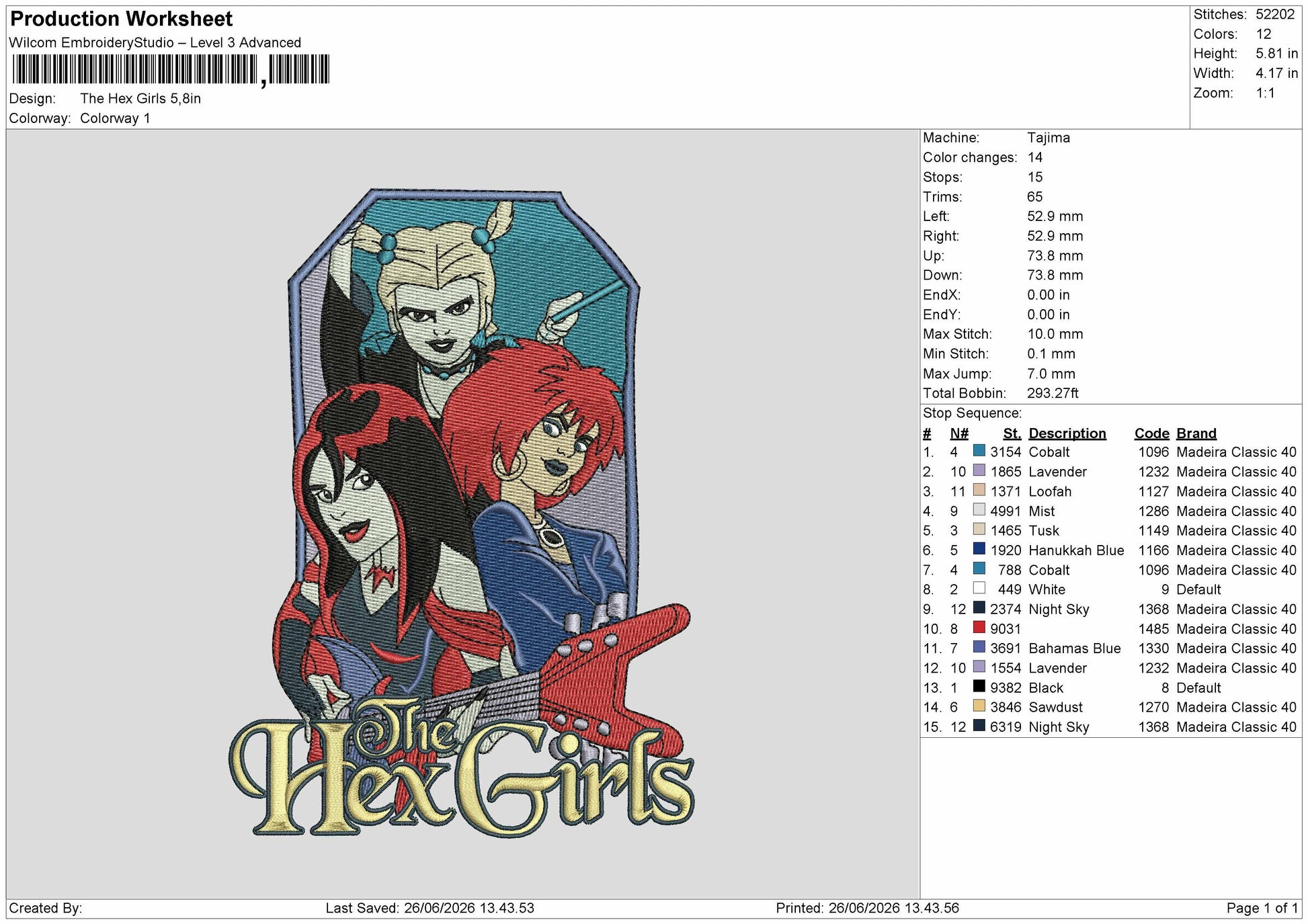
Task: Click the red swatch in stop row 10
Action: (x=979, y=628)
